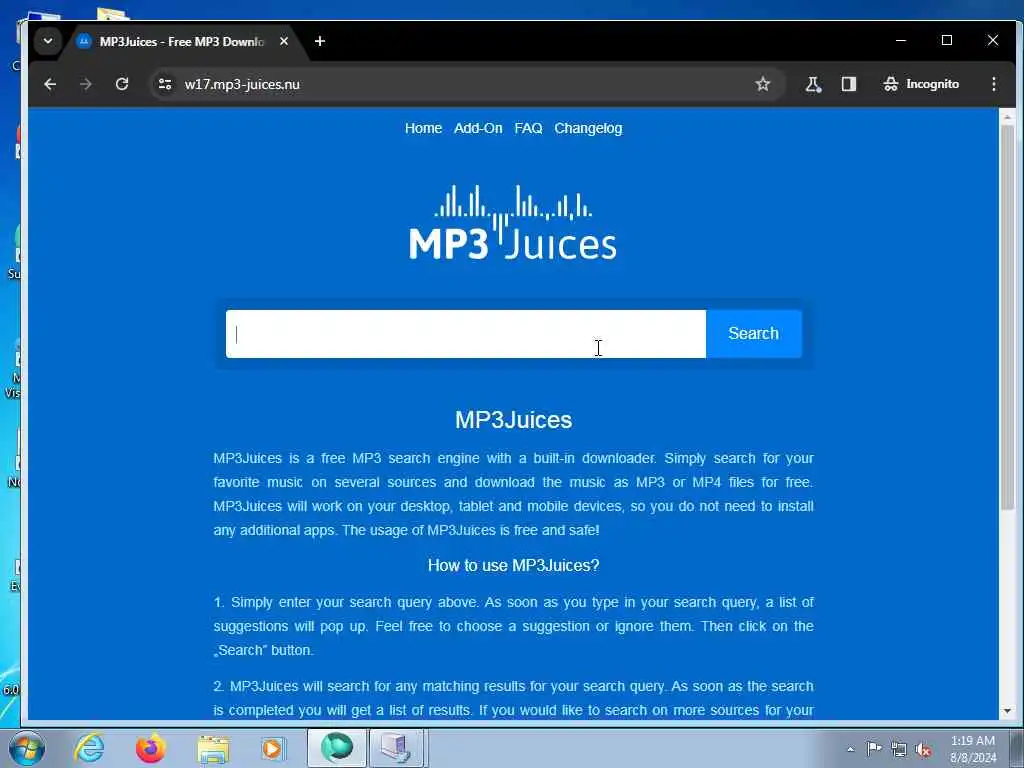Click the Incognito indicator
The image size is (1024, 768).
921,84
